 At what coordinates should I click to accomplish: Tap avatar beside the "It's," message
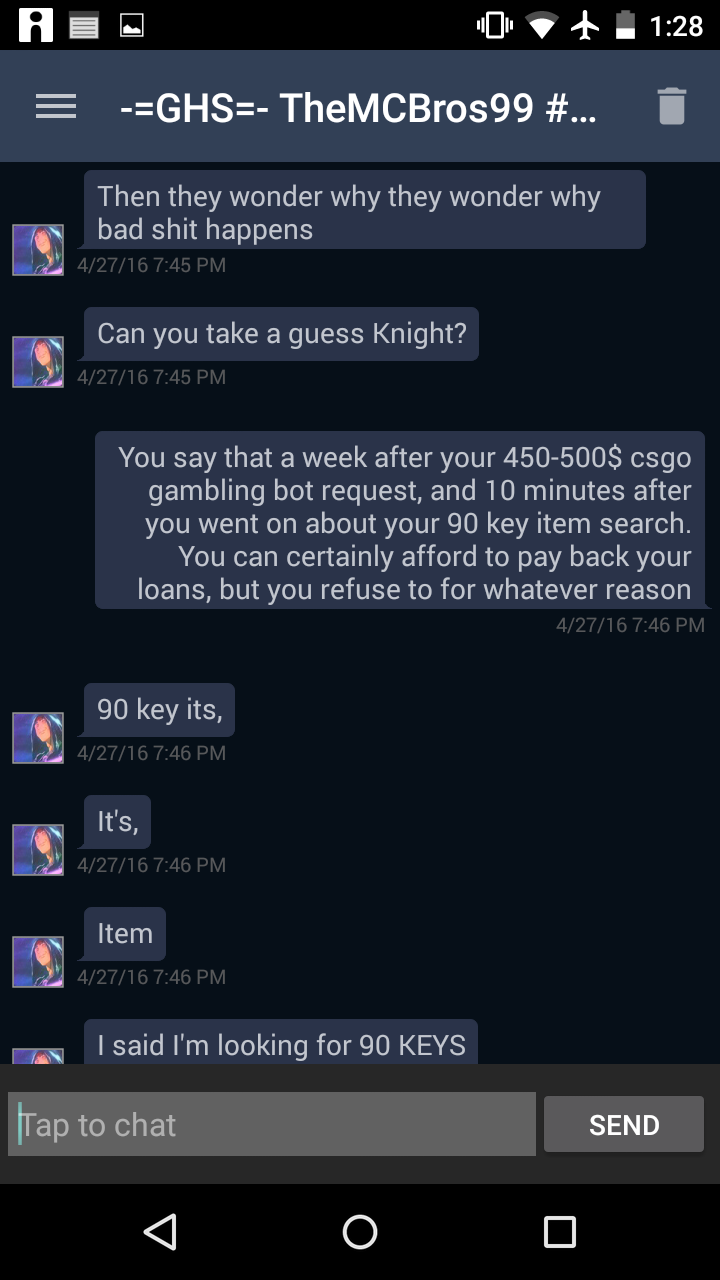38,850
